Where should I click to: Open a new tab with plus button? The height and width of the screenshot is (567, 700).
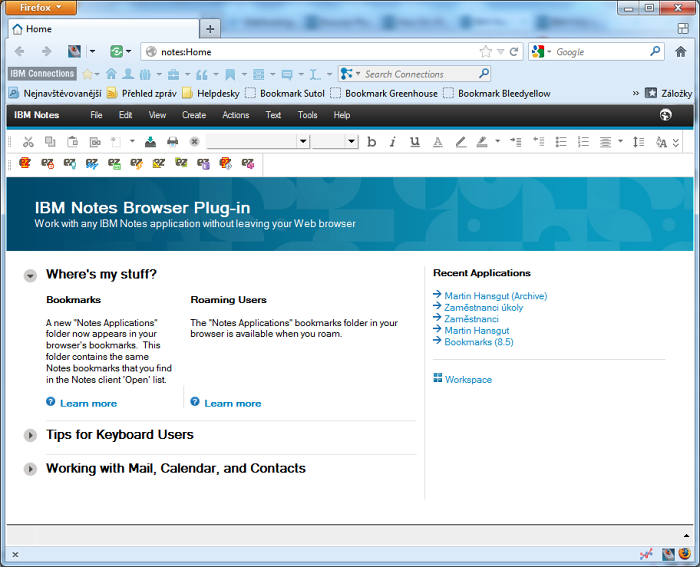click(210, 29)
